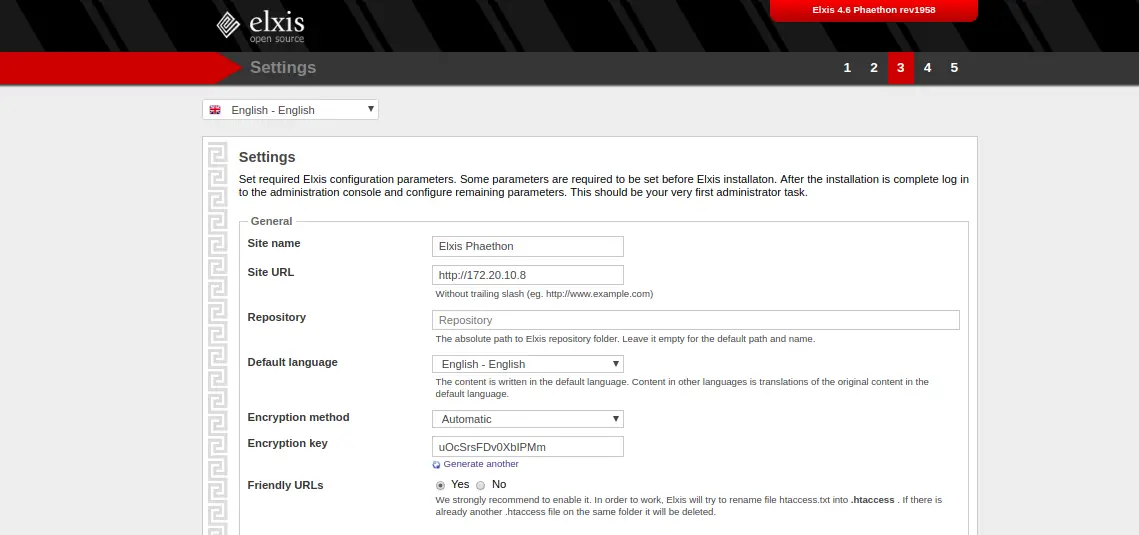The width and height of the screenshot is (1139, 535).
Task: Go to installation step 1
Action: tap(847, 68)
